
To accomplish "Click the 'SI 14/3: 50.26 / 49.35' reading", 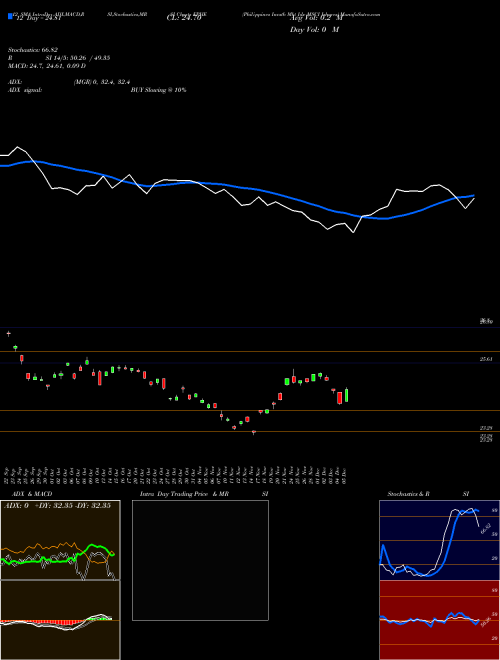I will pyautogui.click(x=78, y=58).
